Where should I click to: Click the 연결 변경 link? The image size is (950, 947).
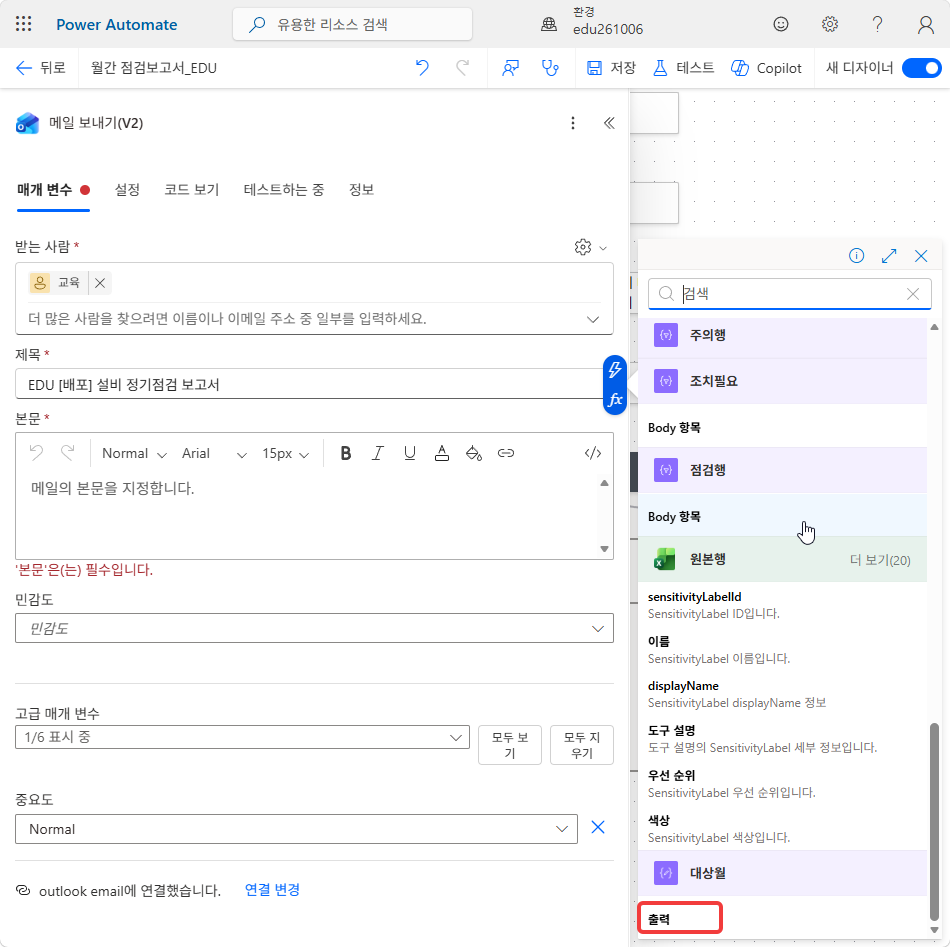[272, 890]
